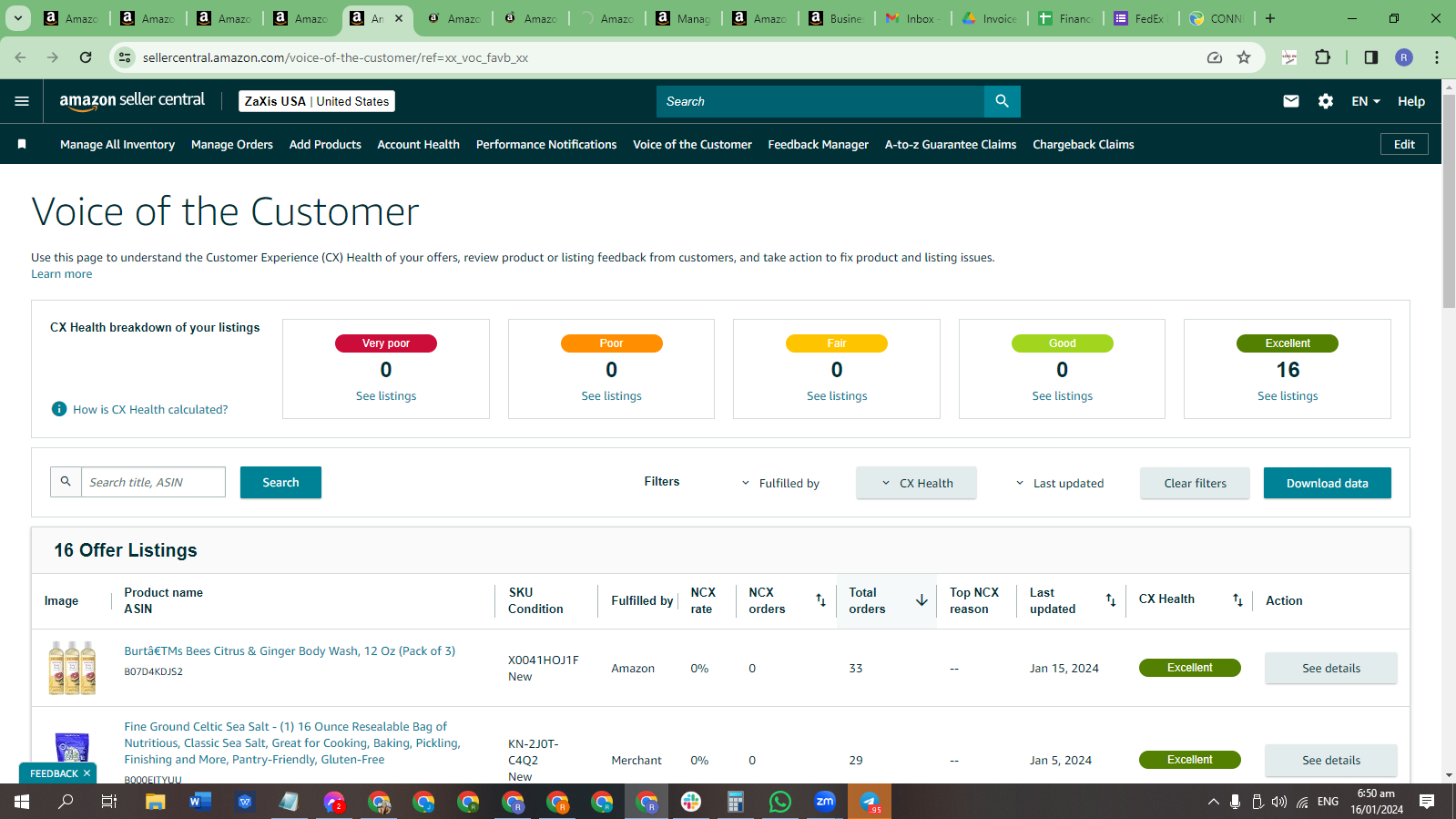Sort listings by CX Health column arrows

click(x=1237, y=599)
